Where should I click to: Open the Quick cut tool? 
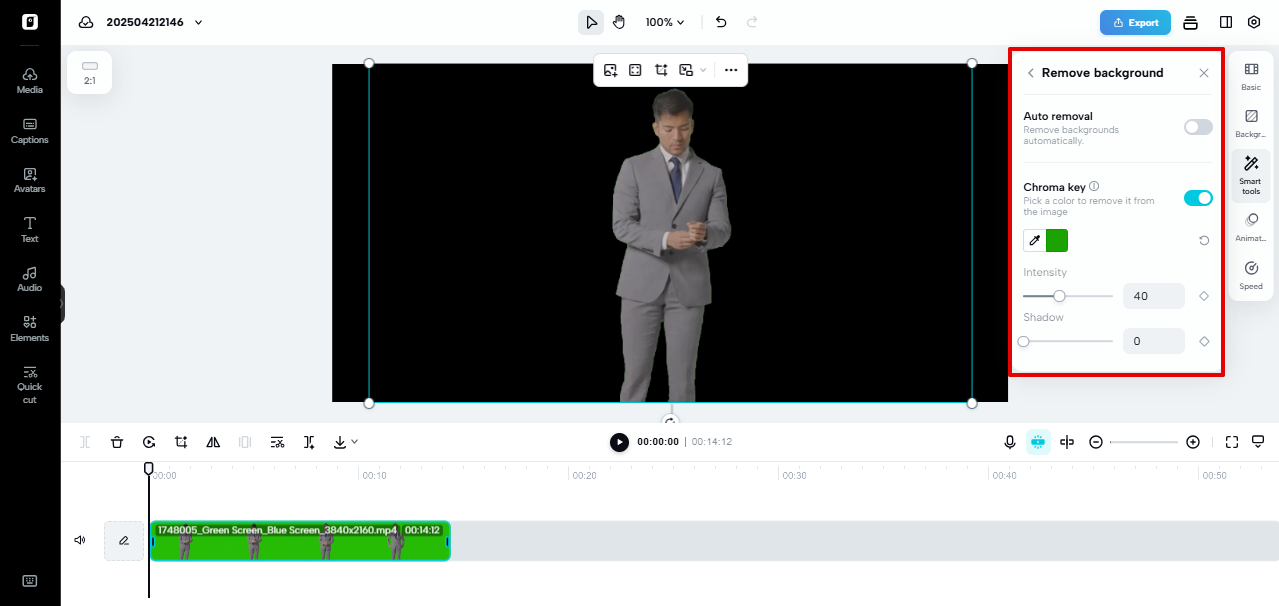(x=30, y=385)
